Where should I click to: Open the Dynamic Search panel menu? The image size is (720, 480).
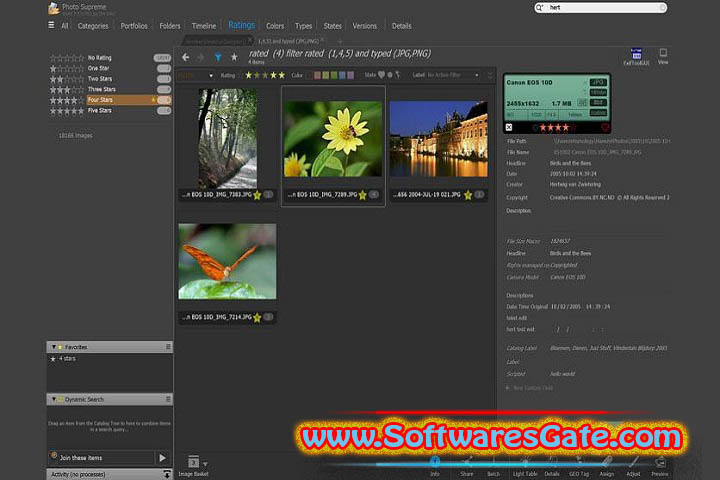tap(168, 399)
